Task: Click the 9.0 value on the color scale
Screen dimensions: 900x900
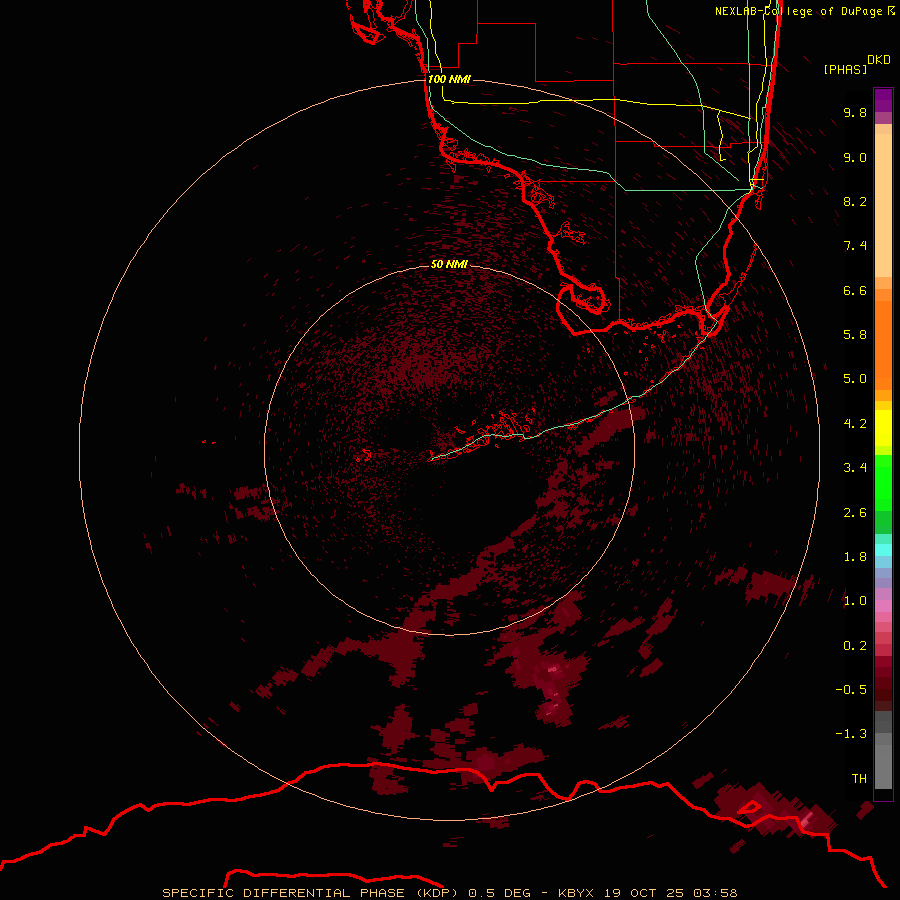Action: click(x=855, y=157)
